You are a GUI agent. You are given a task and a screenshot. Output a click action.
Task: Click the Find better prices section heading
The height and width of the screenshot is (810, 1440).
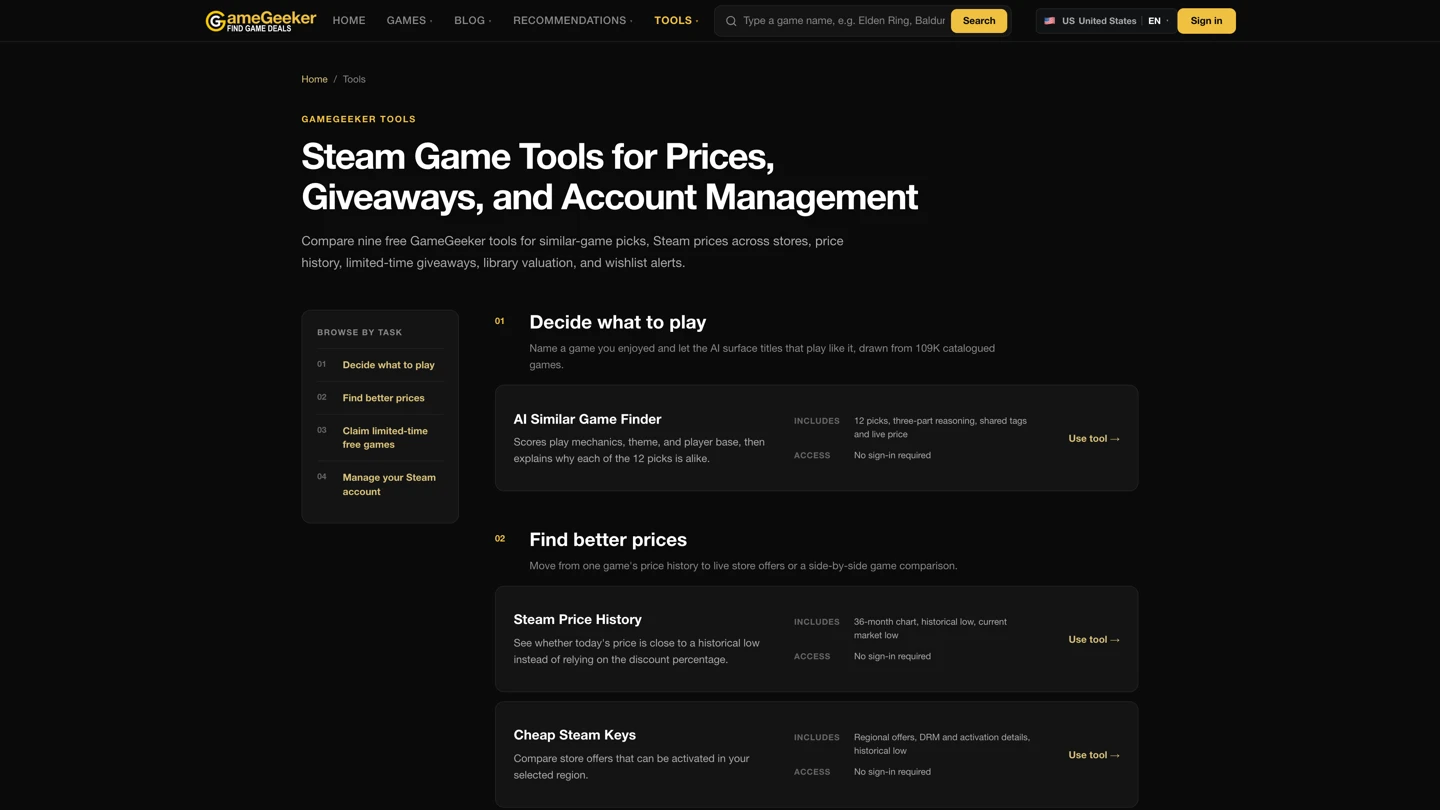click(608, 539)
